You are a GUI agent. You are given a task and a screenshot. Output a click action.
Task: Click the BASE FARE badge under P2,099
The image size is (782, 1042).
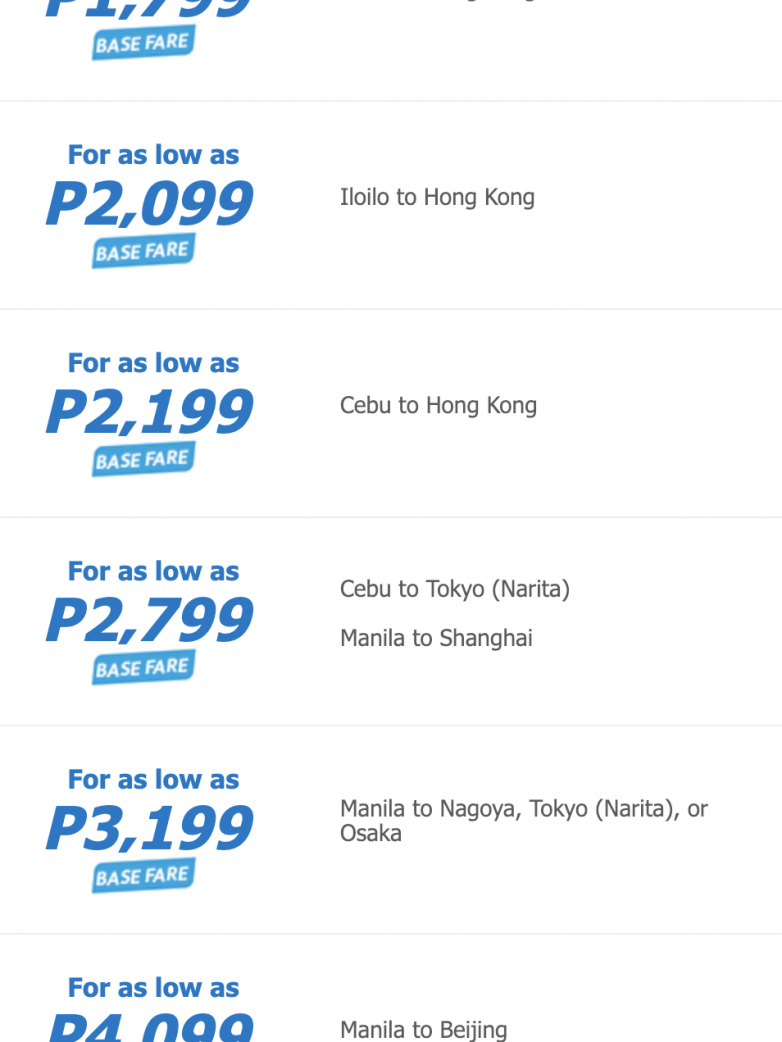point(143,251)
